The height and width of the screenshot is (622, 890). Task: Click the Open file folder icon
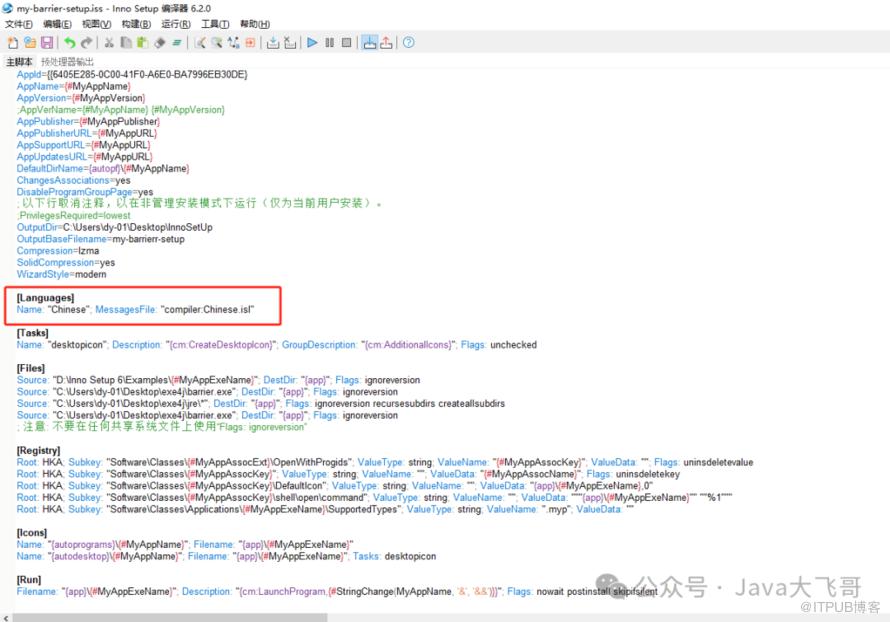(30, 43)
